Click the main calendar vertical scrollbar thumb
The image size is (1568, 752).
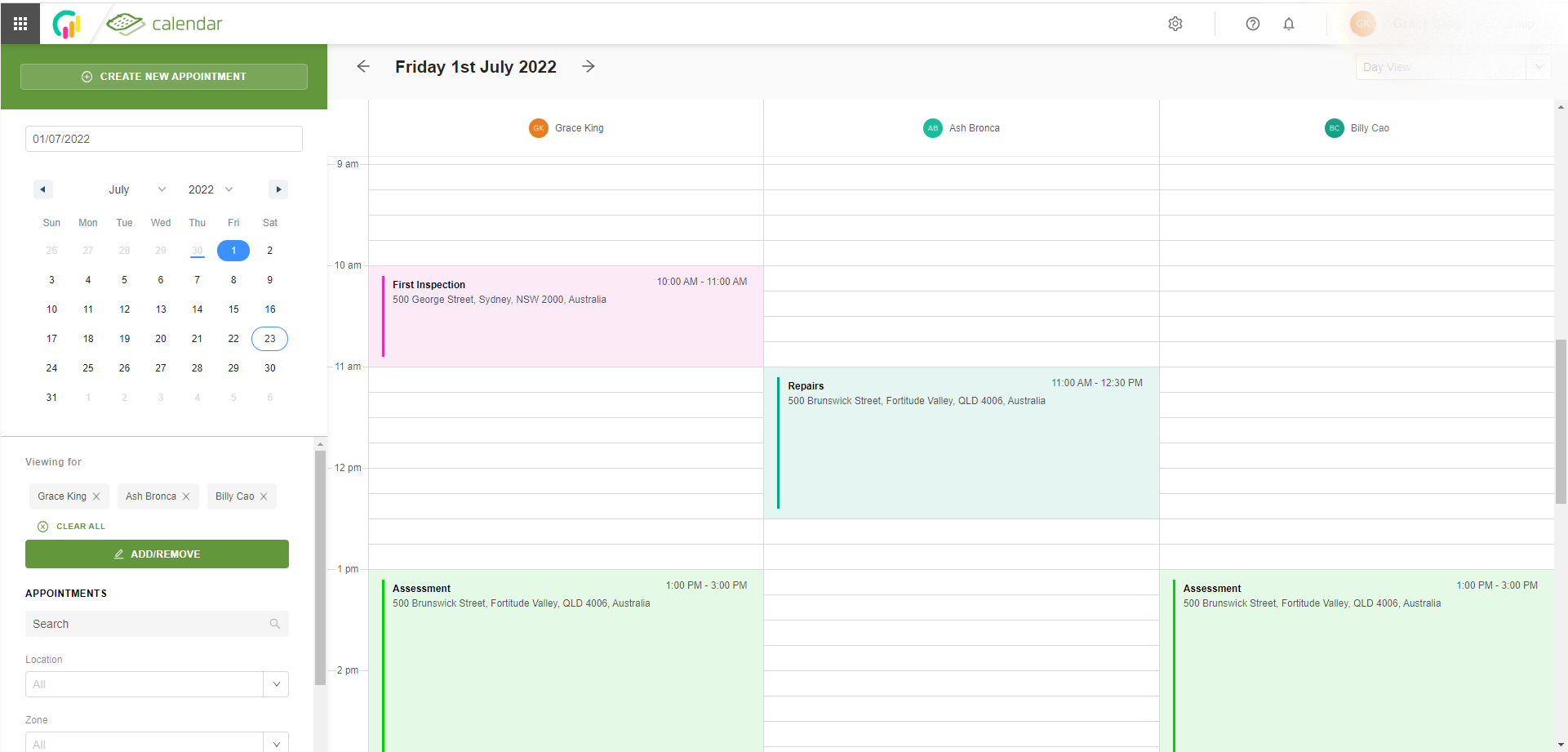click(1561, 422)
